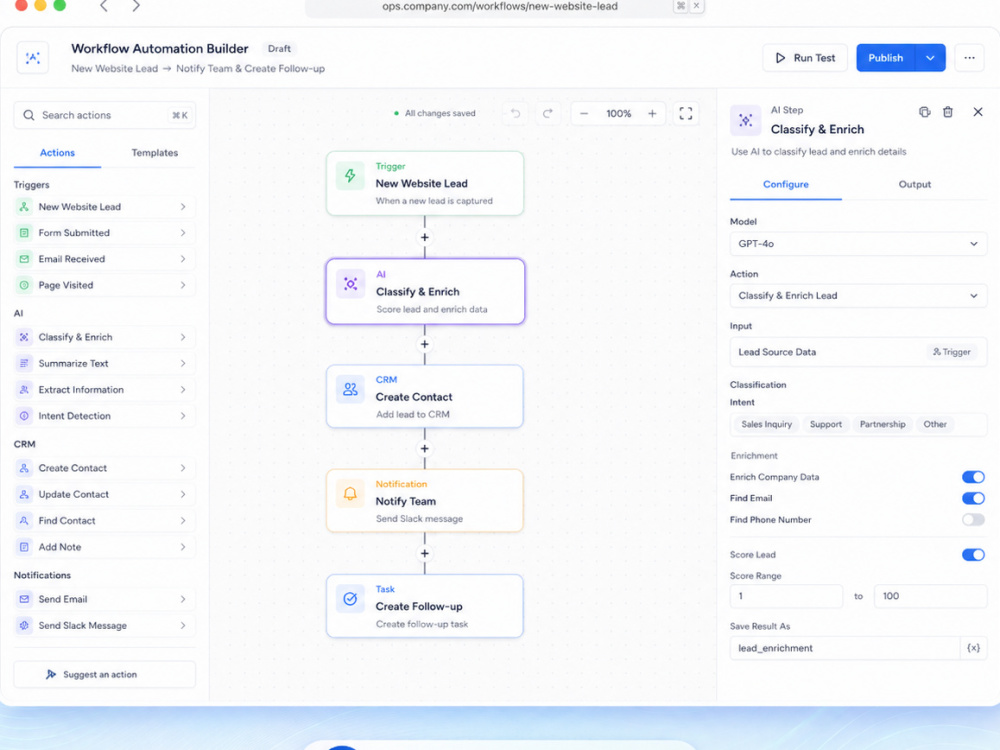Click the browser back arrow
Image resolution: width=1000 pixels, height=750 pixels.
pos(103,6)
